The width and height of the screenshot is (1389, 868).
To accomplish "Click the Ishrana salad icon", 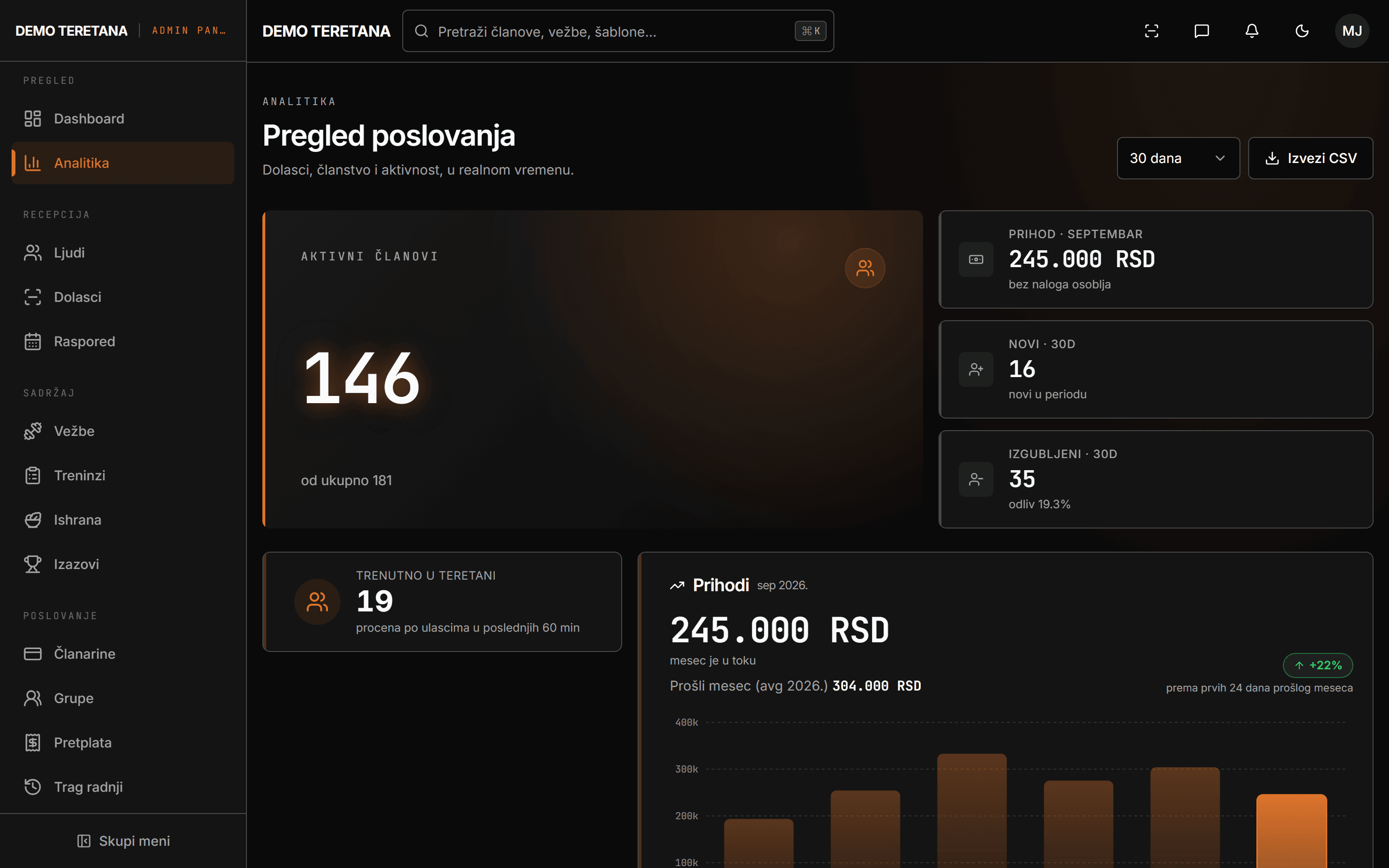I will tap(33, 520).
